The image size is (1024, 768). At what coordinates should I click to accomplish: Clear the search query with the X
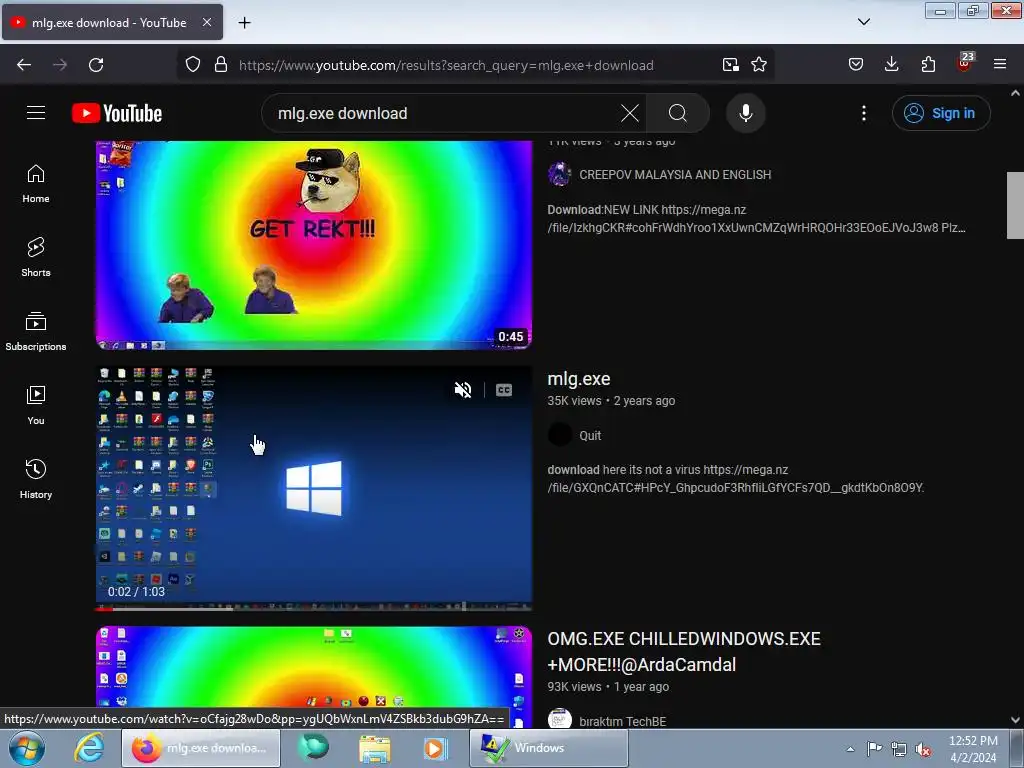pyautogui.click(x=630, y=113)
